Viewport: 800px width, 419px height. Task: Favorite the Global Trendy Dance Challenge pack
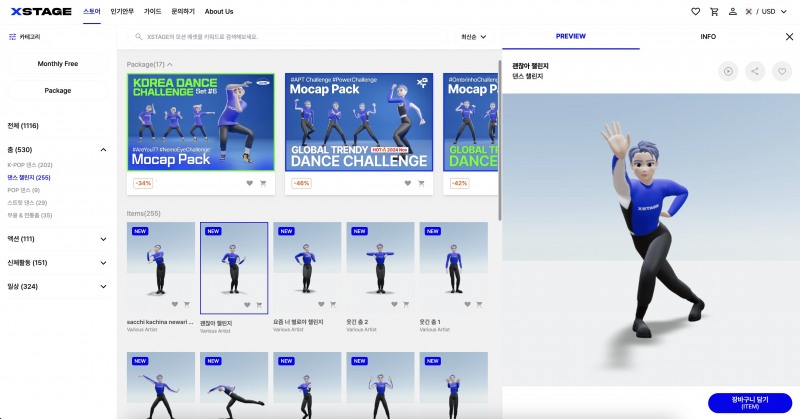(408, 183)
